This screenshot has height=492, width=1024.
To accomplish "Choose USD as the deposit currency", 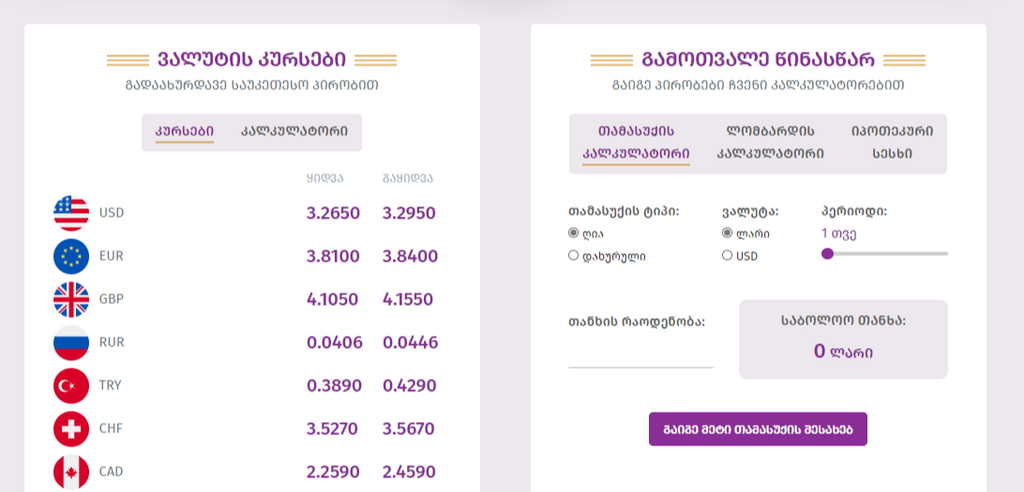I will pos(728,256).
